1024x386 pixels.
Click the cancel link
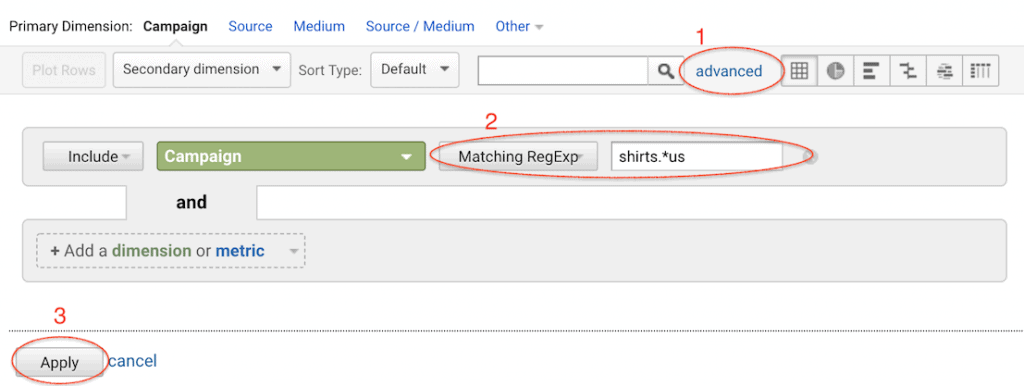coord(133,361)
